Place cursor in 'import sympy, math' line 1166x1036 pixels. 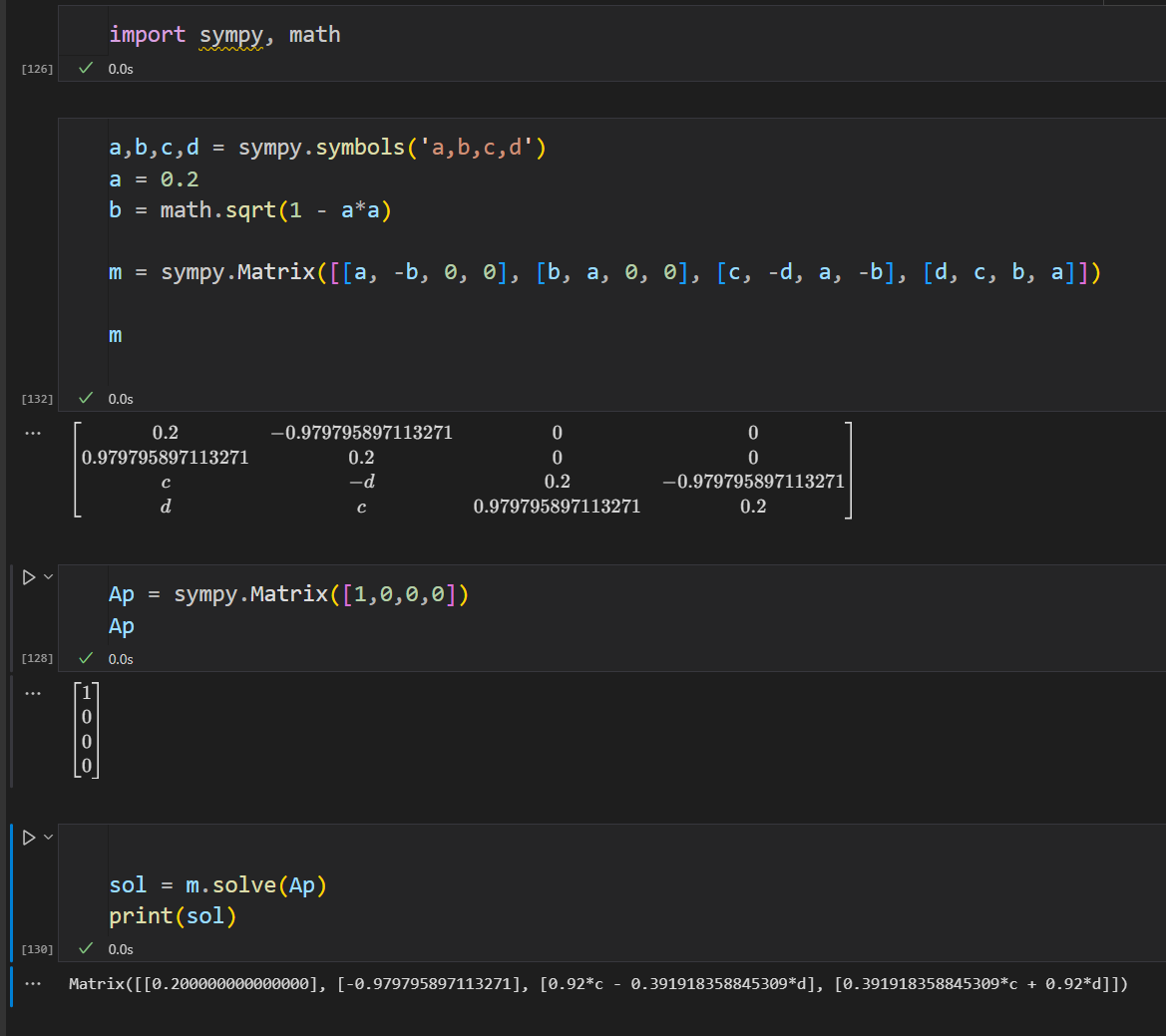(224, 35)
